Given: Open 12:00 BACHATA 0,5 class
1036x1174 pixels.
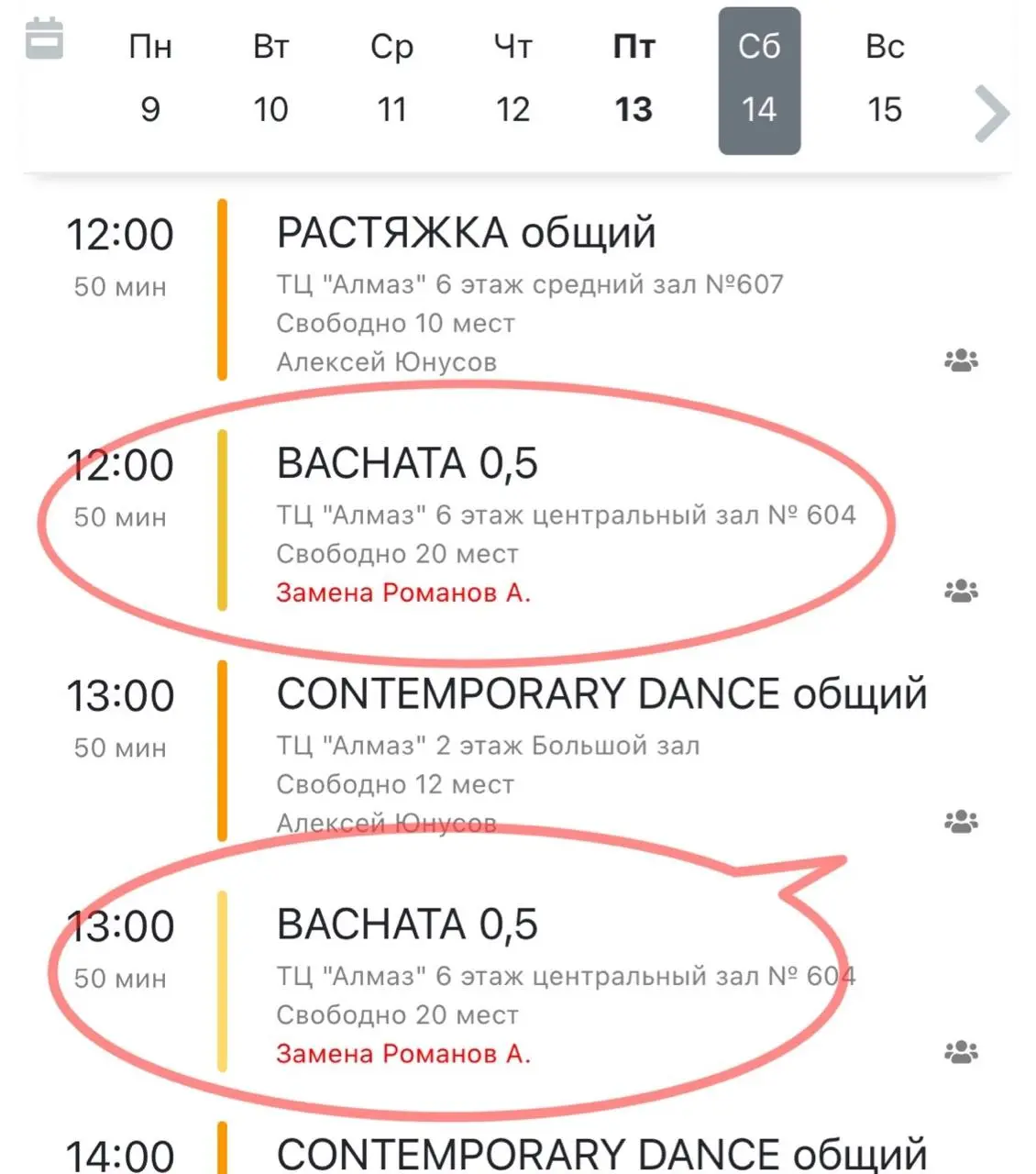Looking at the screenshot, I should pos(407,464).
